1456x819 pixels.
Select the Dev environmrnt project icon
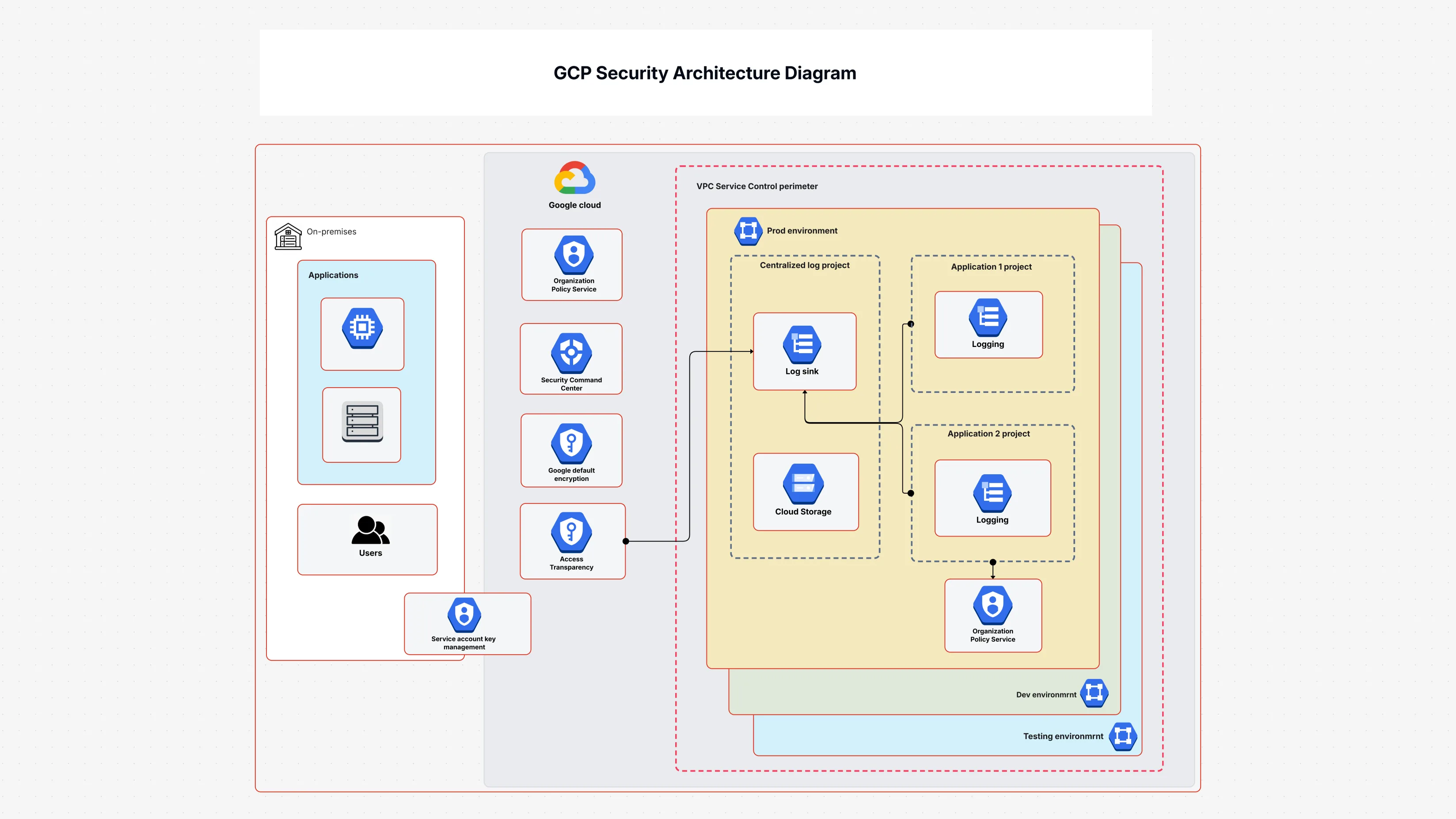tap(1095, 693)
